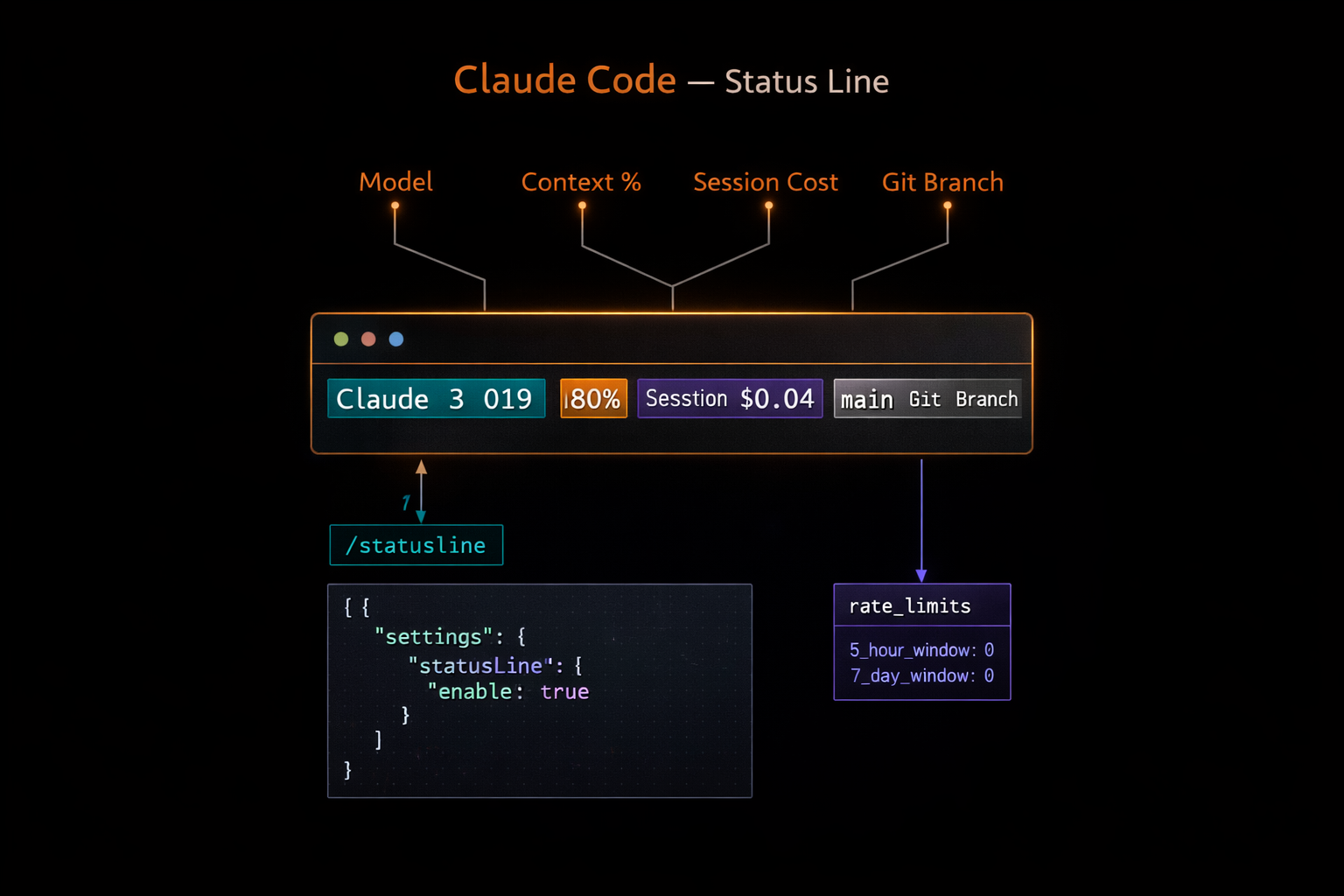Click the orange "Git Branch" label above the window
This screenshot has width=1344, height=896.
942,182
